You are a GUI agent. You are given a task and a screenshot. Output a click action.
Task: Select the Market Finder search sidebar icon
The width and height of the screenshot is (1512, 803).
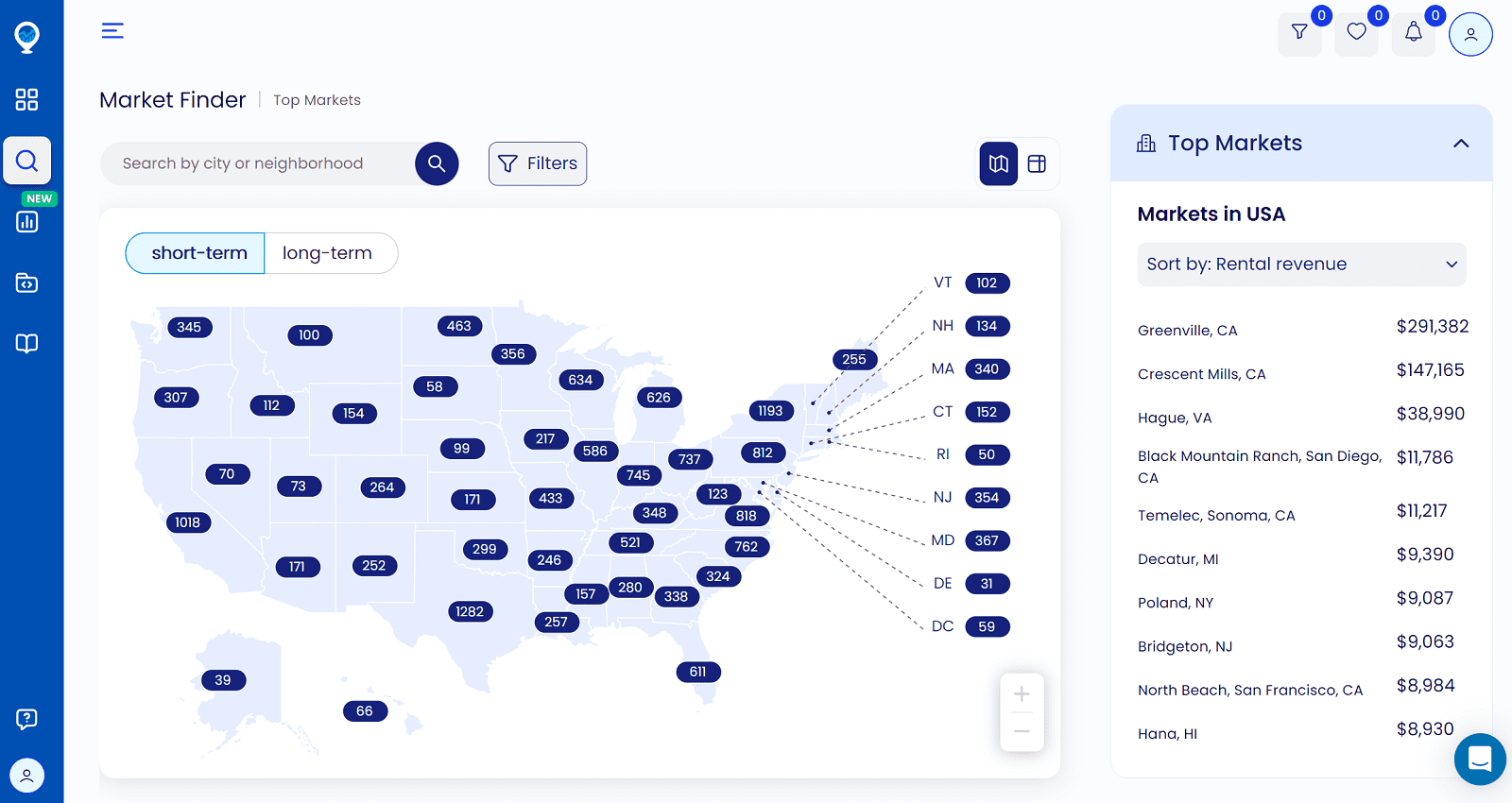[26, 161]
